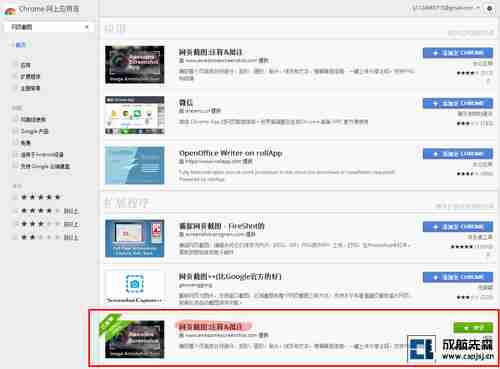Add 网页截图++ extension to Chrome
Screen dimensions: 500x369
point(458,277)
